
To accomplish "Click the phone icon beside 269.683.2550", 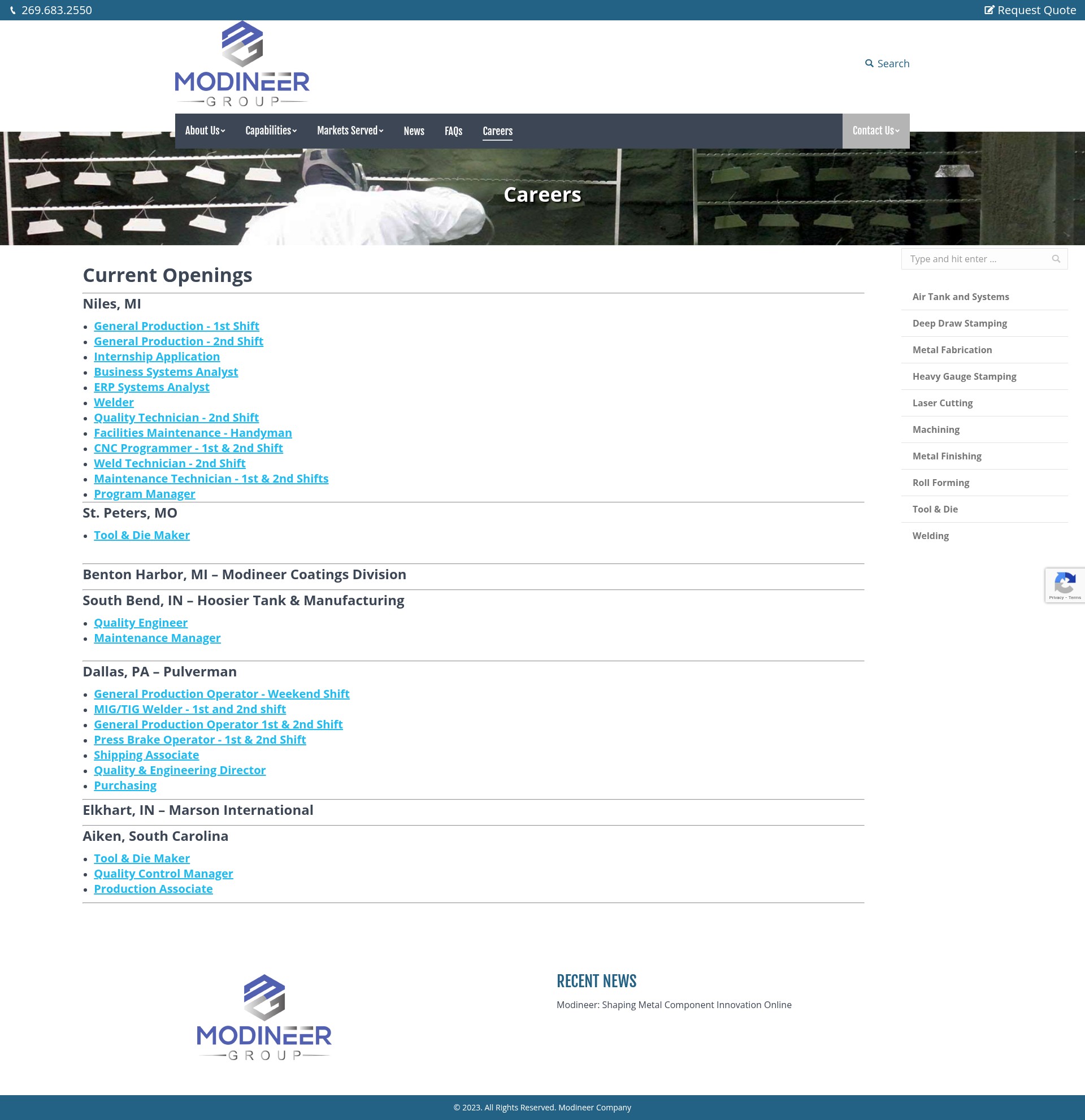I will click(12, 10).
